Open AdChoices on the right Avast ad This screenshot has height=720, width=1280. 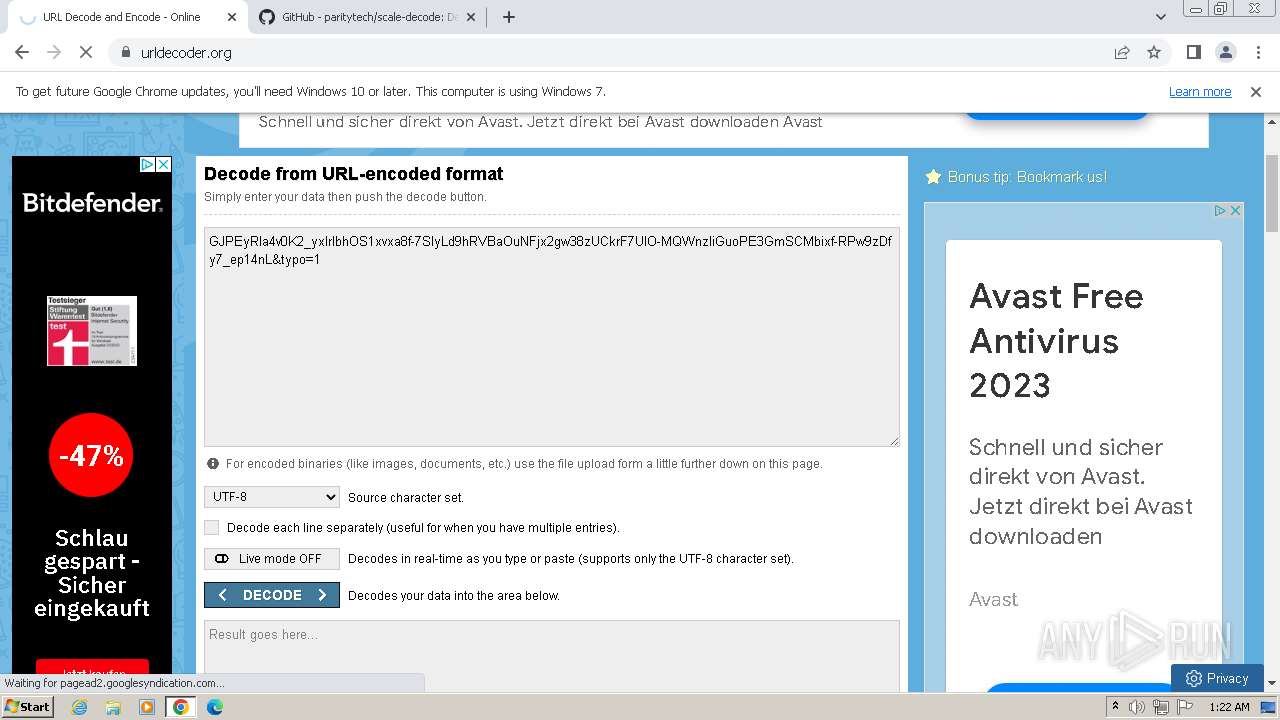[x=1220, y=211]
